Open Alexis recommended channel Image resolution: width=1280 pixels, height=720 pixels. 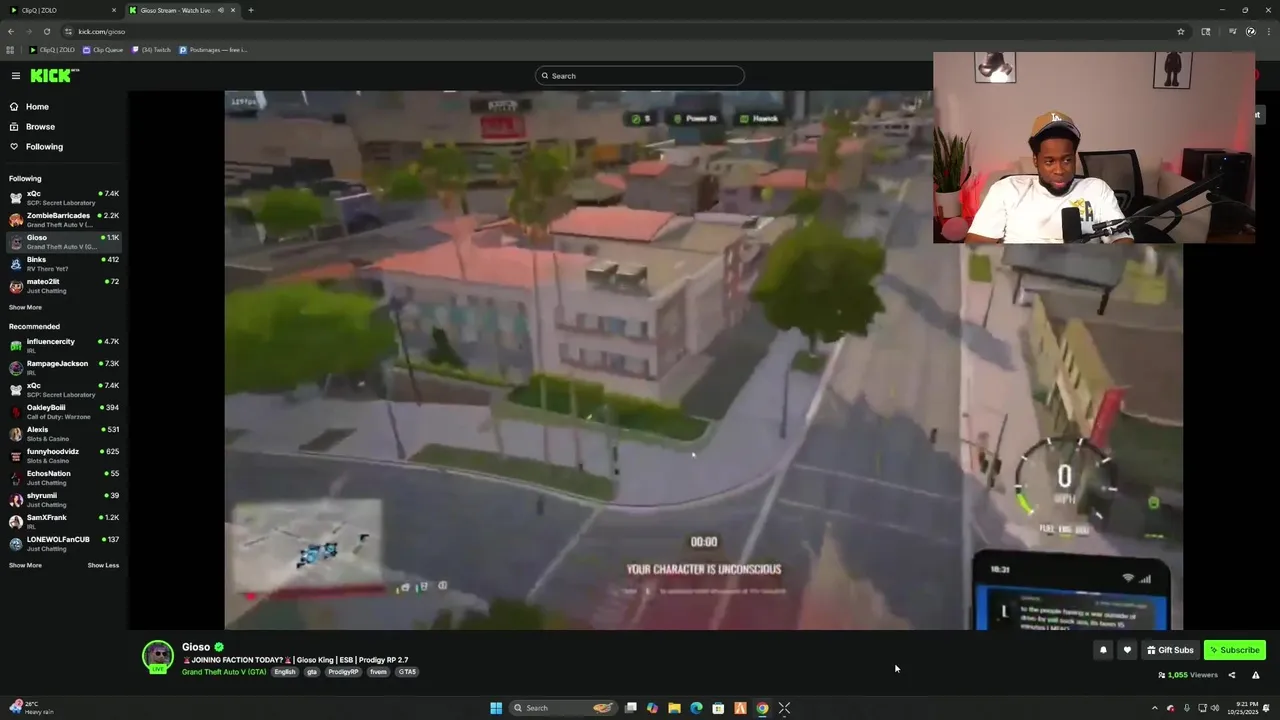click(x=64, y=434)
